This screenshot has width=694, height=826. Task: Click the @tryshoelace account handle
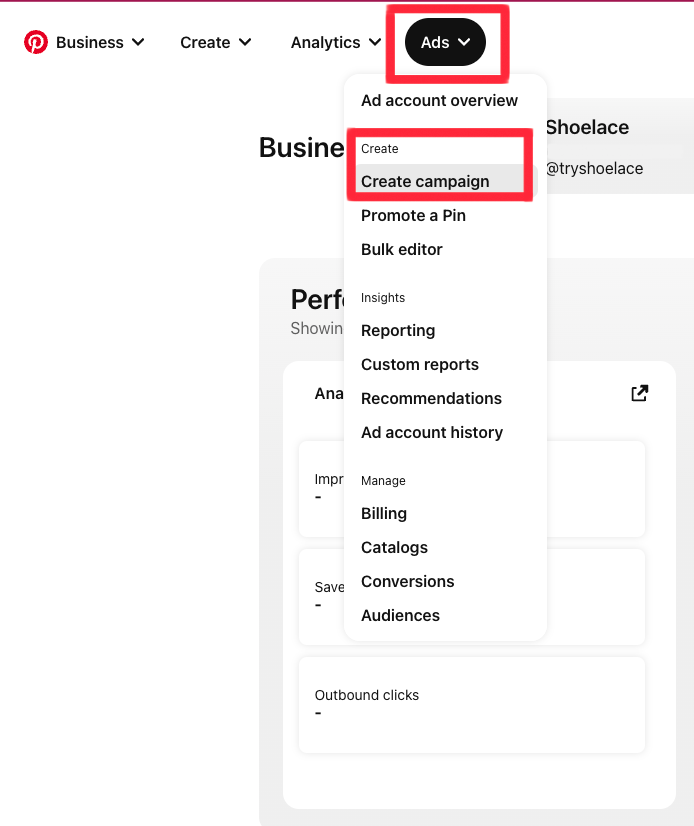click(594, 168)
